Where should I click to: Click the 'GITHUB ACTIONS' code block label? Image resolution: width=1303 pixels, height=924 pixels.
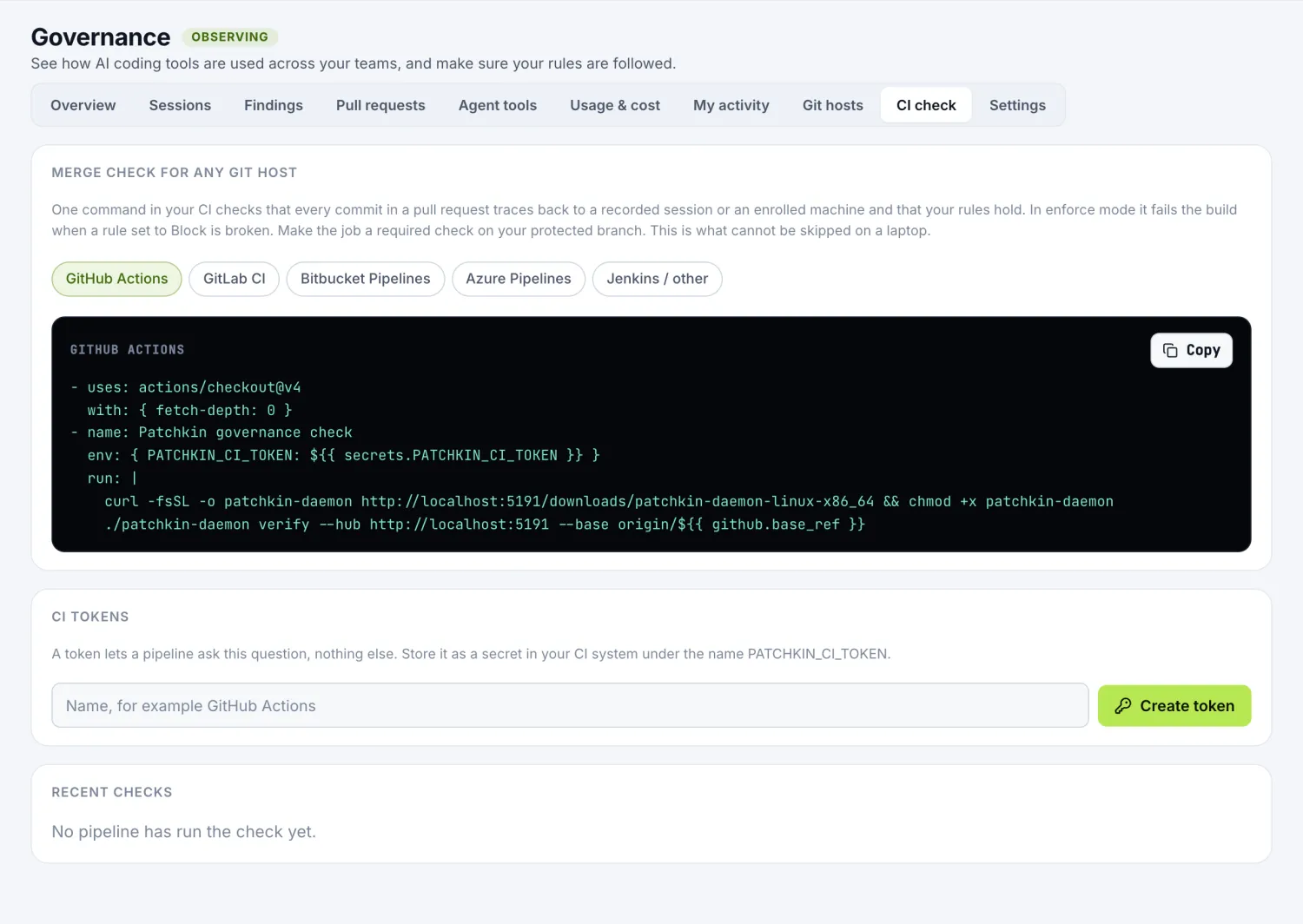click(x=128, y=350)
